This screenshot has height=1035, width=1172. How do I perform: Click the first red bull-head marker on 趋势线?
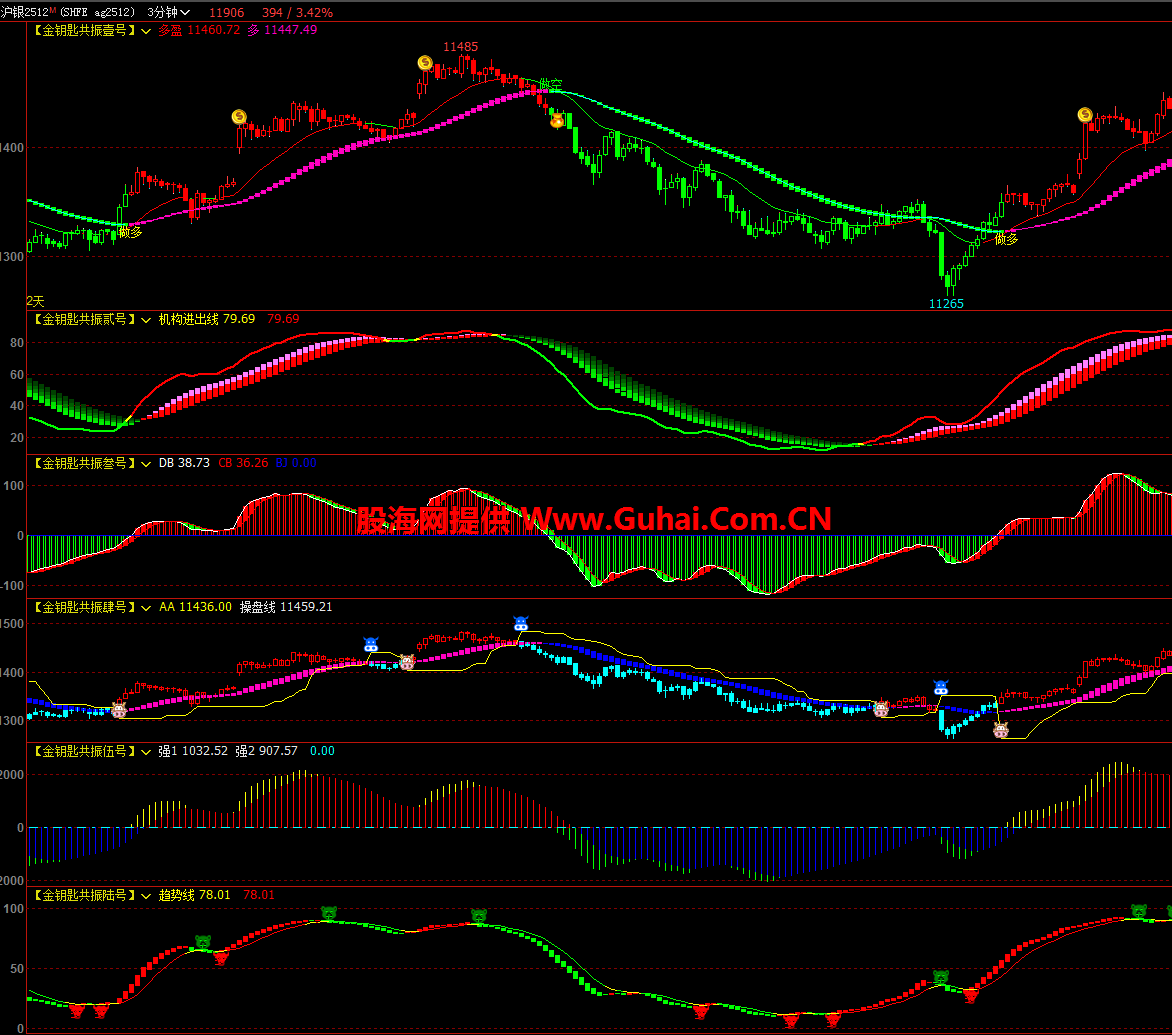[77, 1011]
